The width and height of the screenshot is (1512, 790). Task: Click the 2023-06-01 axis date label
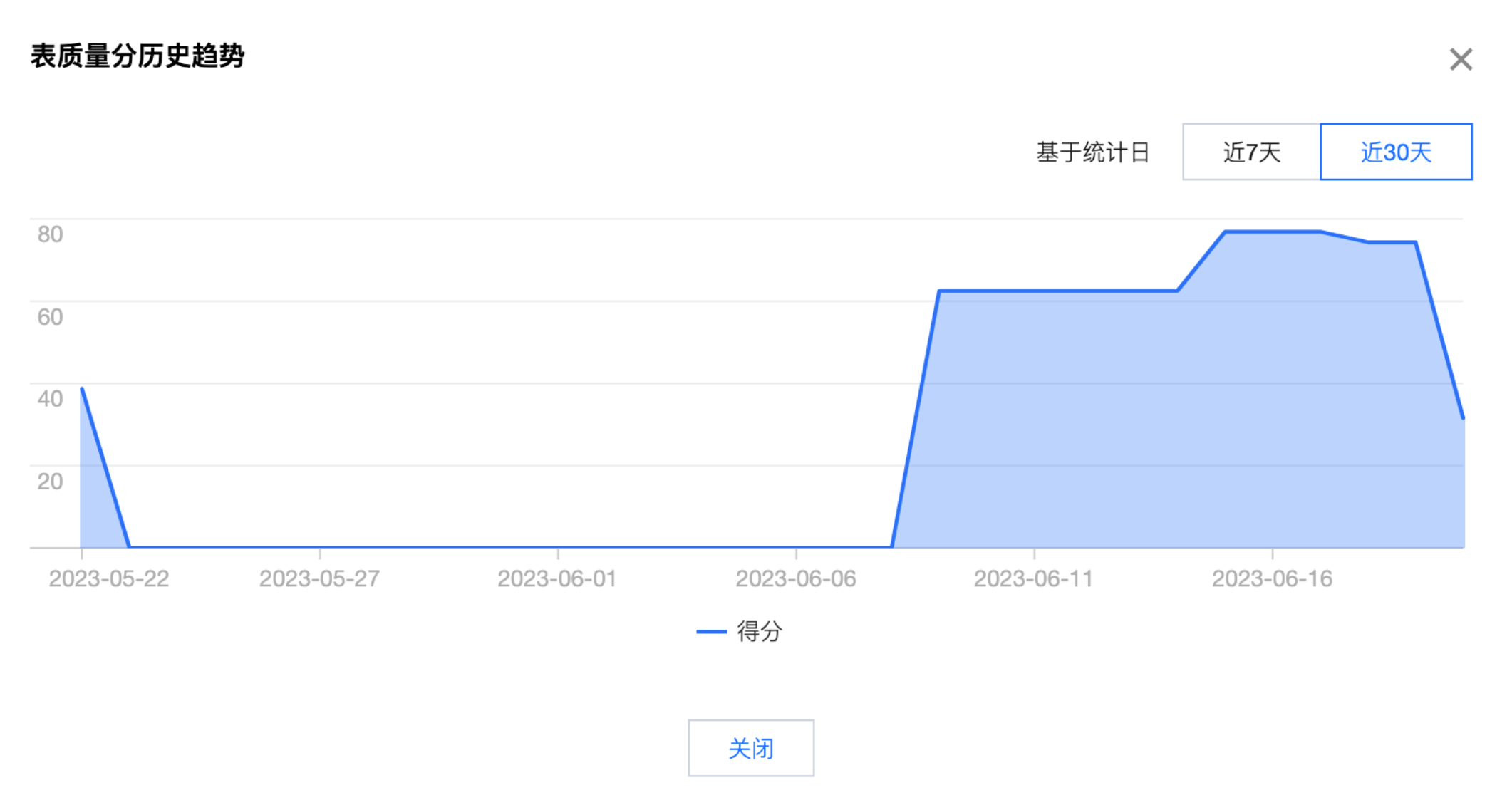[x=557, y=578]
